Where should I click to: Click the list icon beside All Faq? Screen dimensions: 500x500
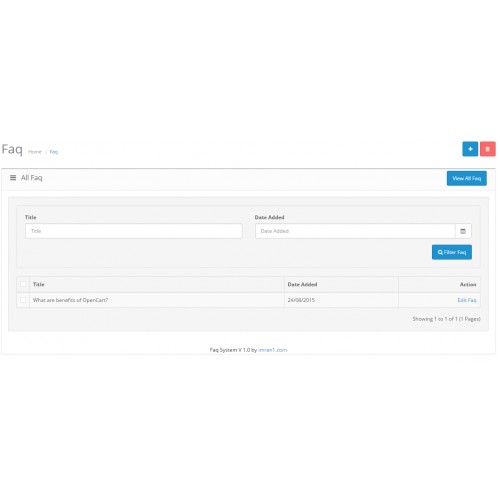13,178
